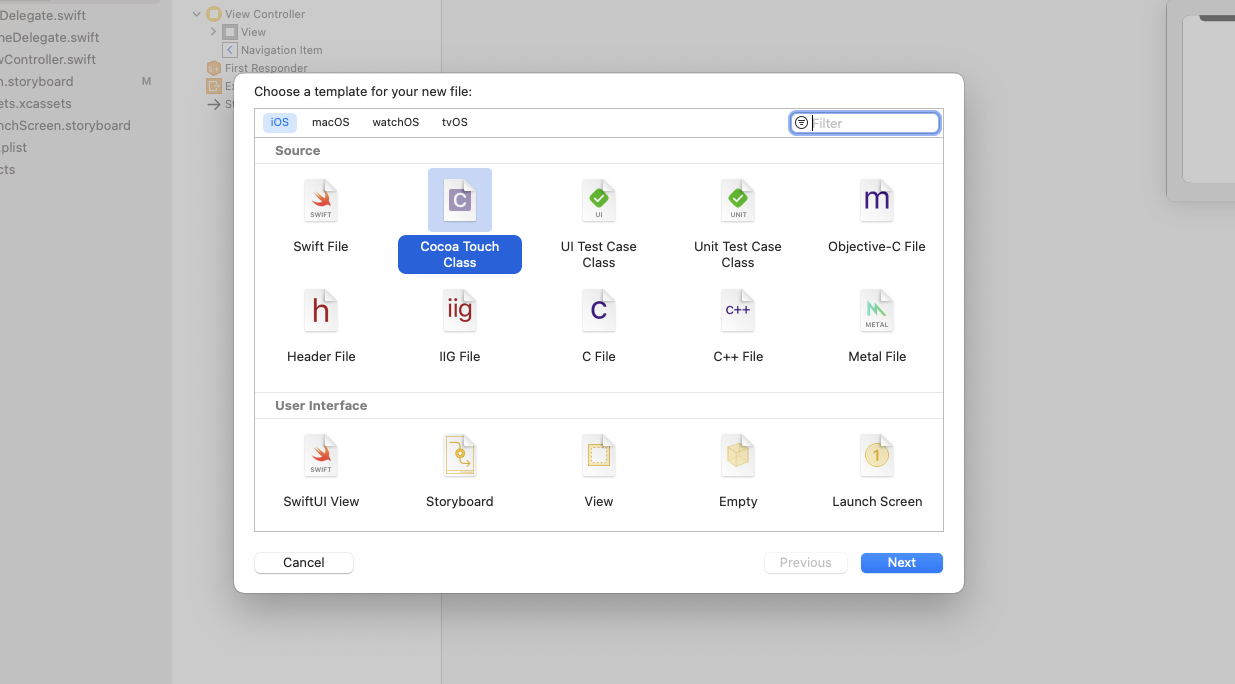The height and width of the screenshot is (684, 1235).
Task: Click the First Responder icon in outline
Action: click(x=213, y=68)
